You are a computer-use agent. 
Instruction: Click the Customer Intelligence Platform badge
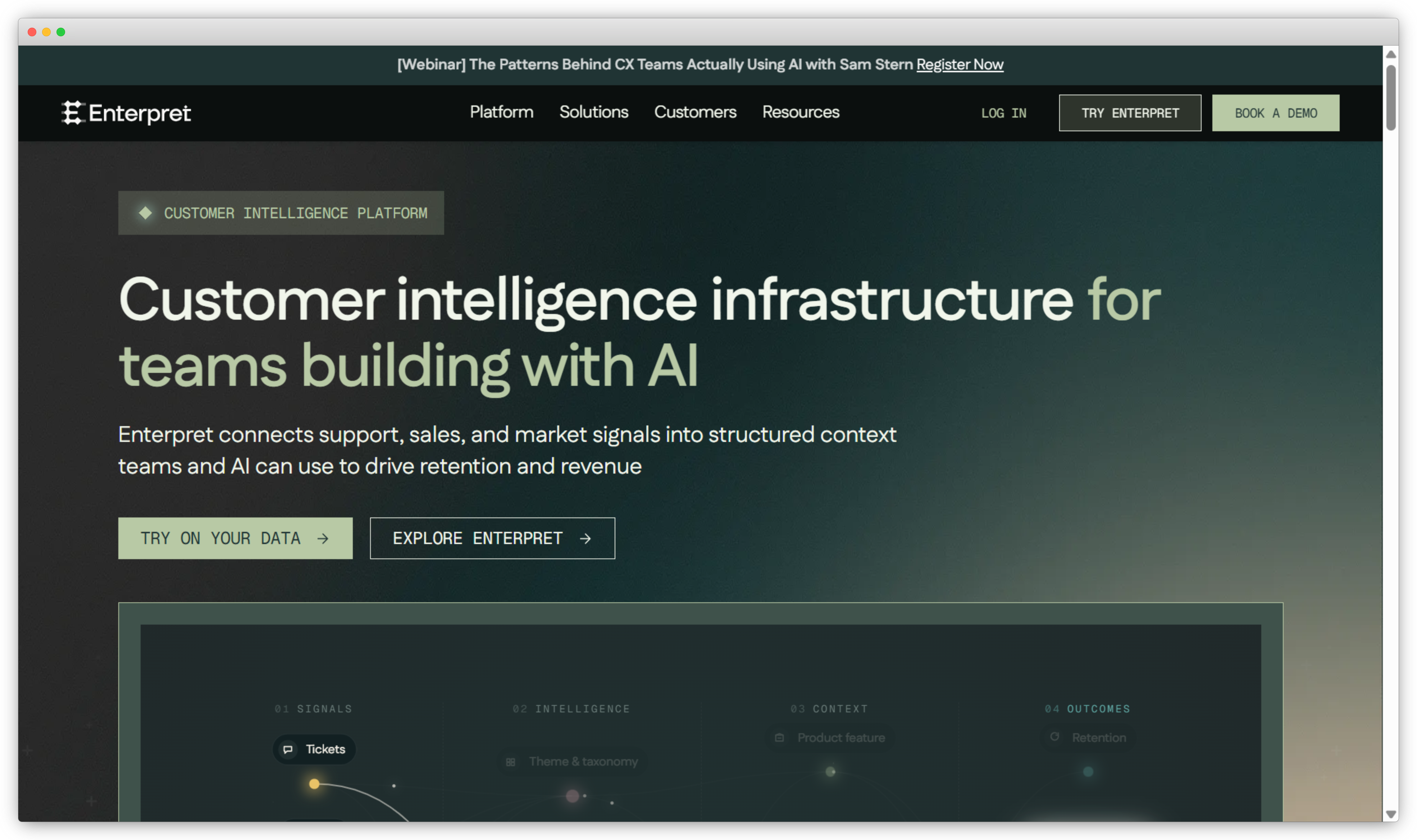(x=281, y=213)
